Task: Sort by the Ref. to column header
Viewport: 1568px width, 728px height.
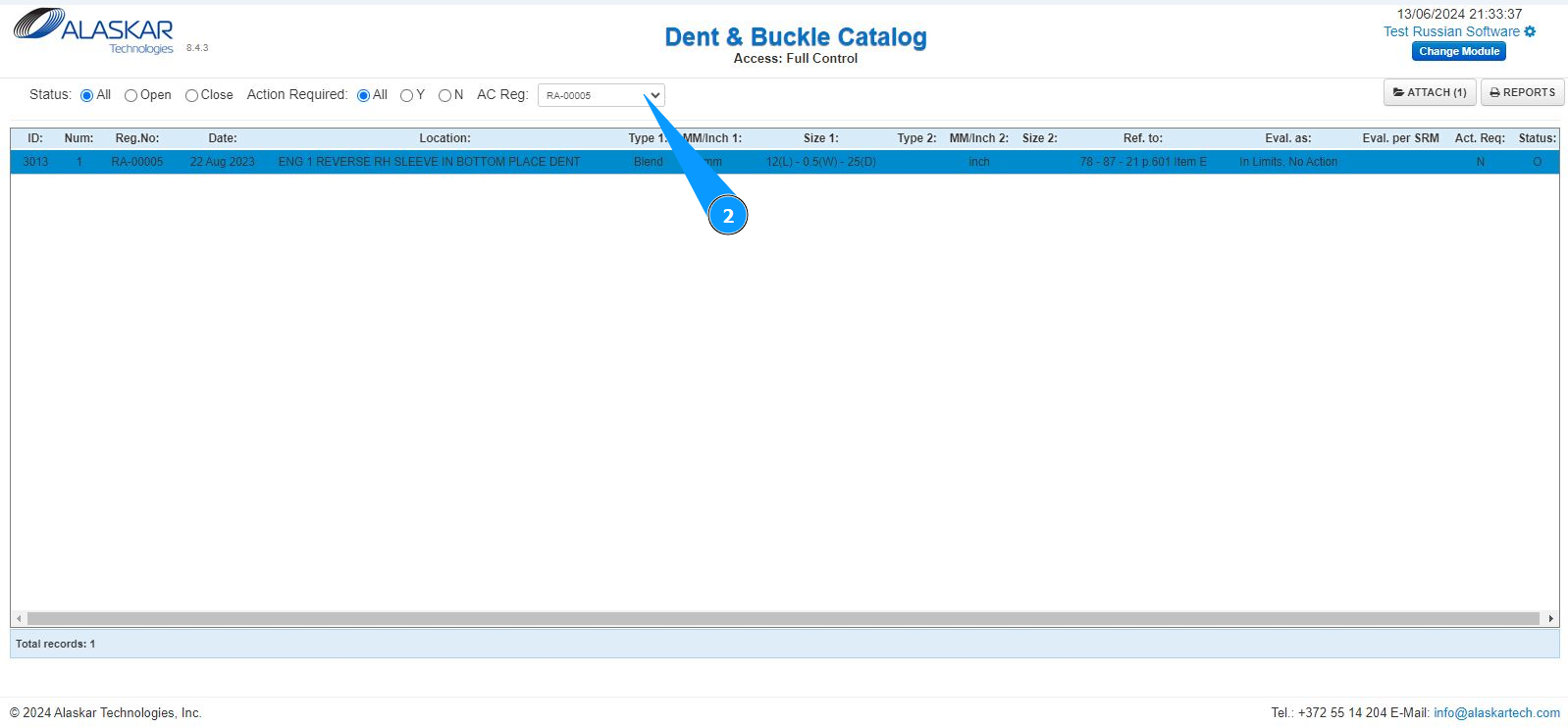Action: (1143, 138)
